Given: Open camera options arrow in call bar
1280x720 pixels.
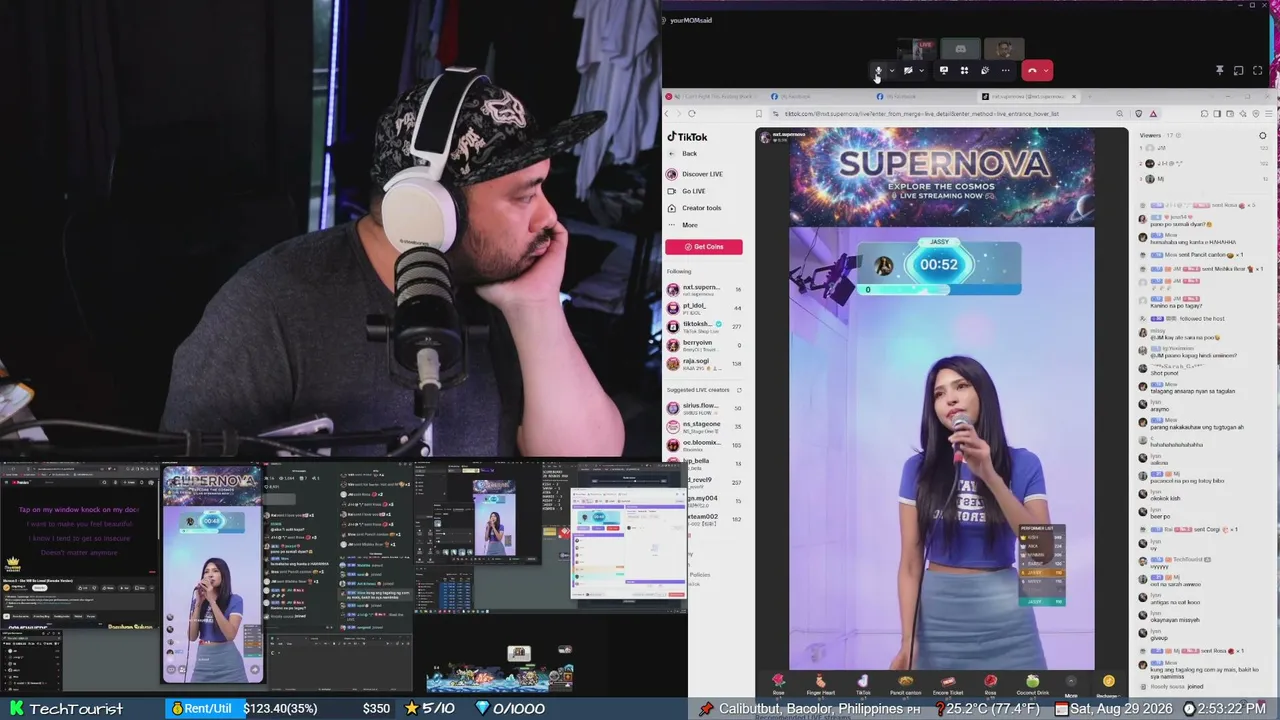Looking at the screenshot, I should [x=921, y=71].
